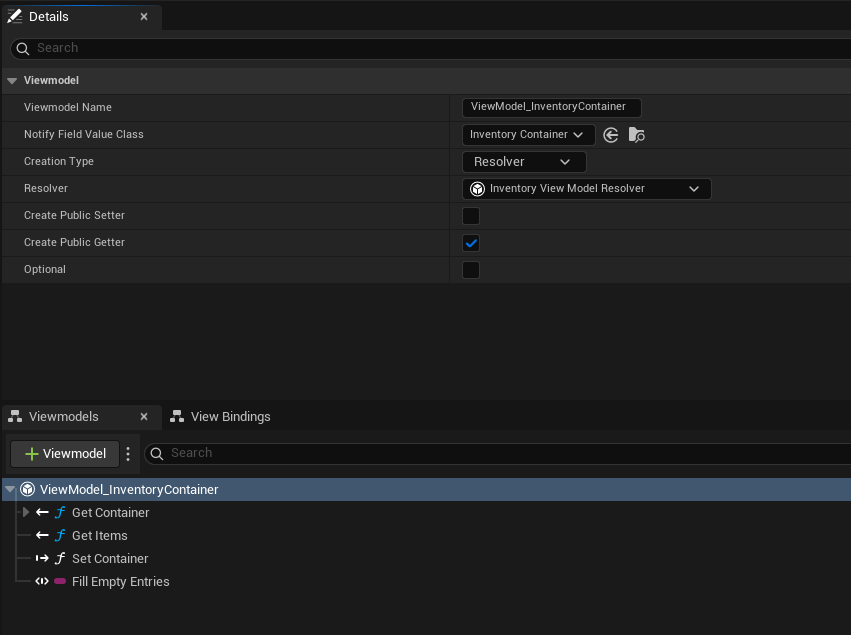The height and width of the screenshot is (635, 851).
Task: Expand the Get Container disclosure arrow
Action: (x=25, y=512)
